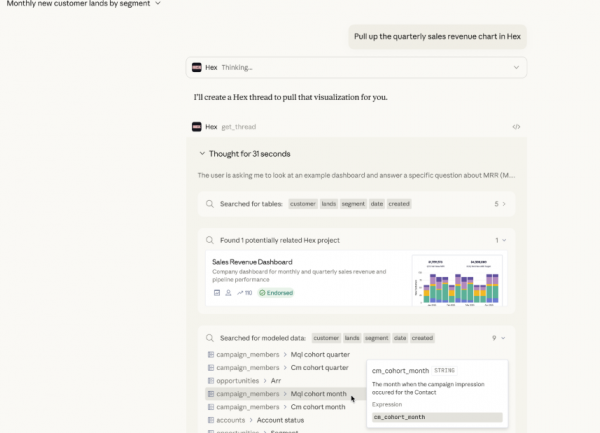
Task: Expand the Hex Thinking status bar
Action: click(516, 67)
